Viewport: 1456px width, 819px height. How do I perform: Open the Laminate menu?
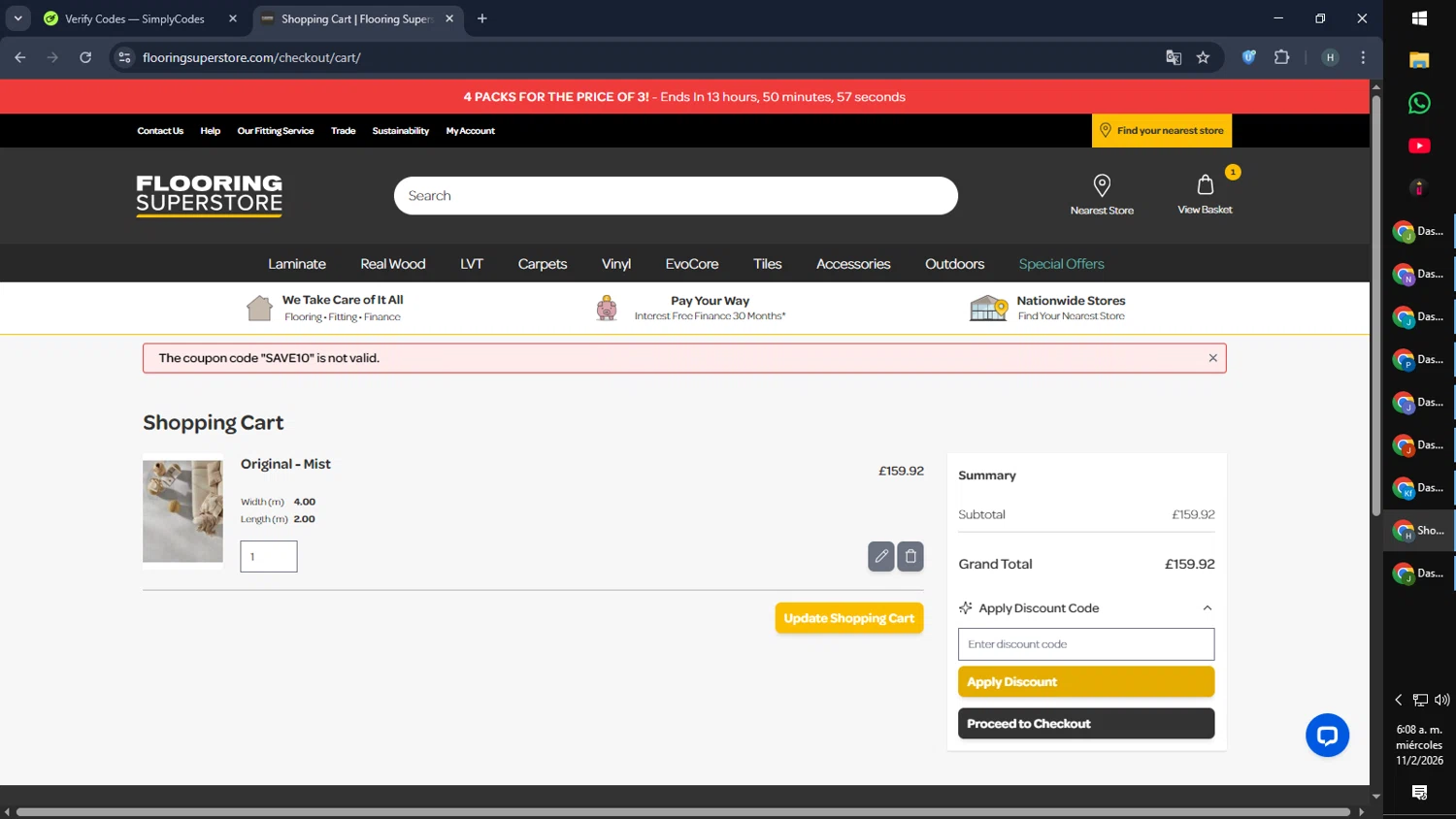point(297,264)
